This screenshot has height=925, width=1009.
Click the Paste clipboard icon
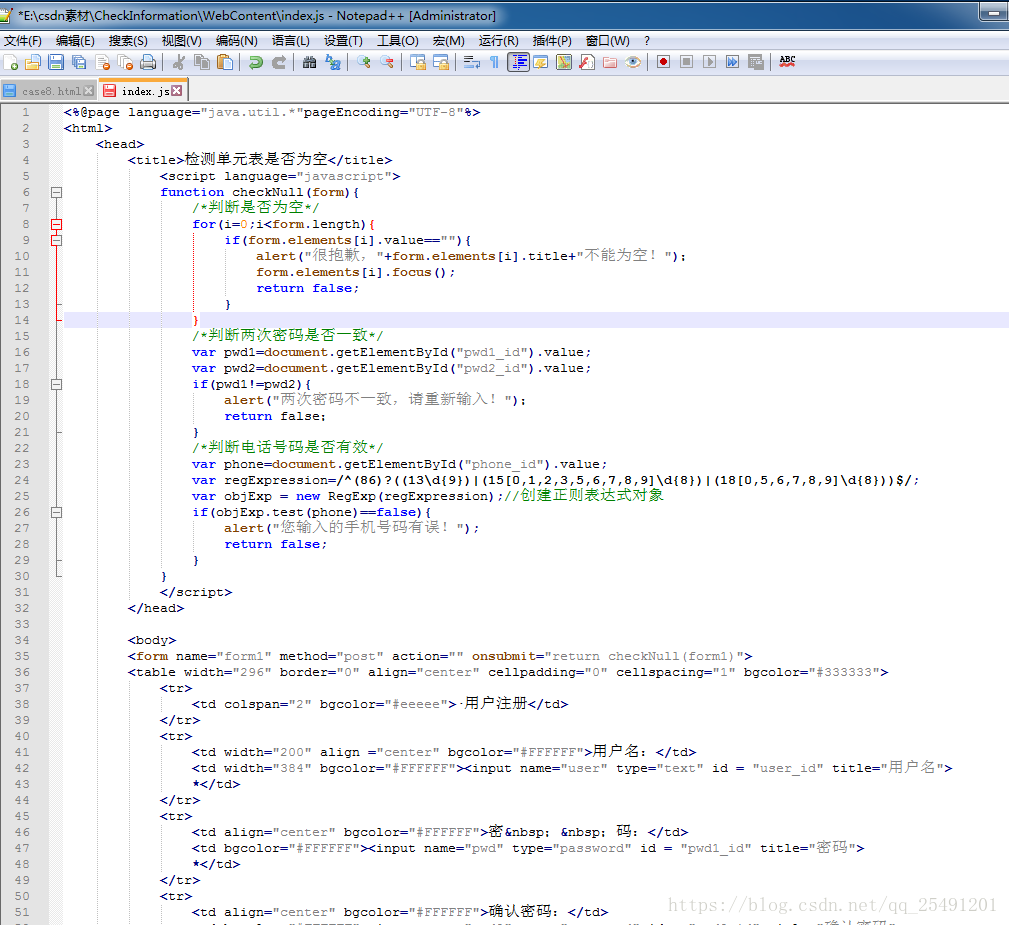click(225, 62)
